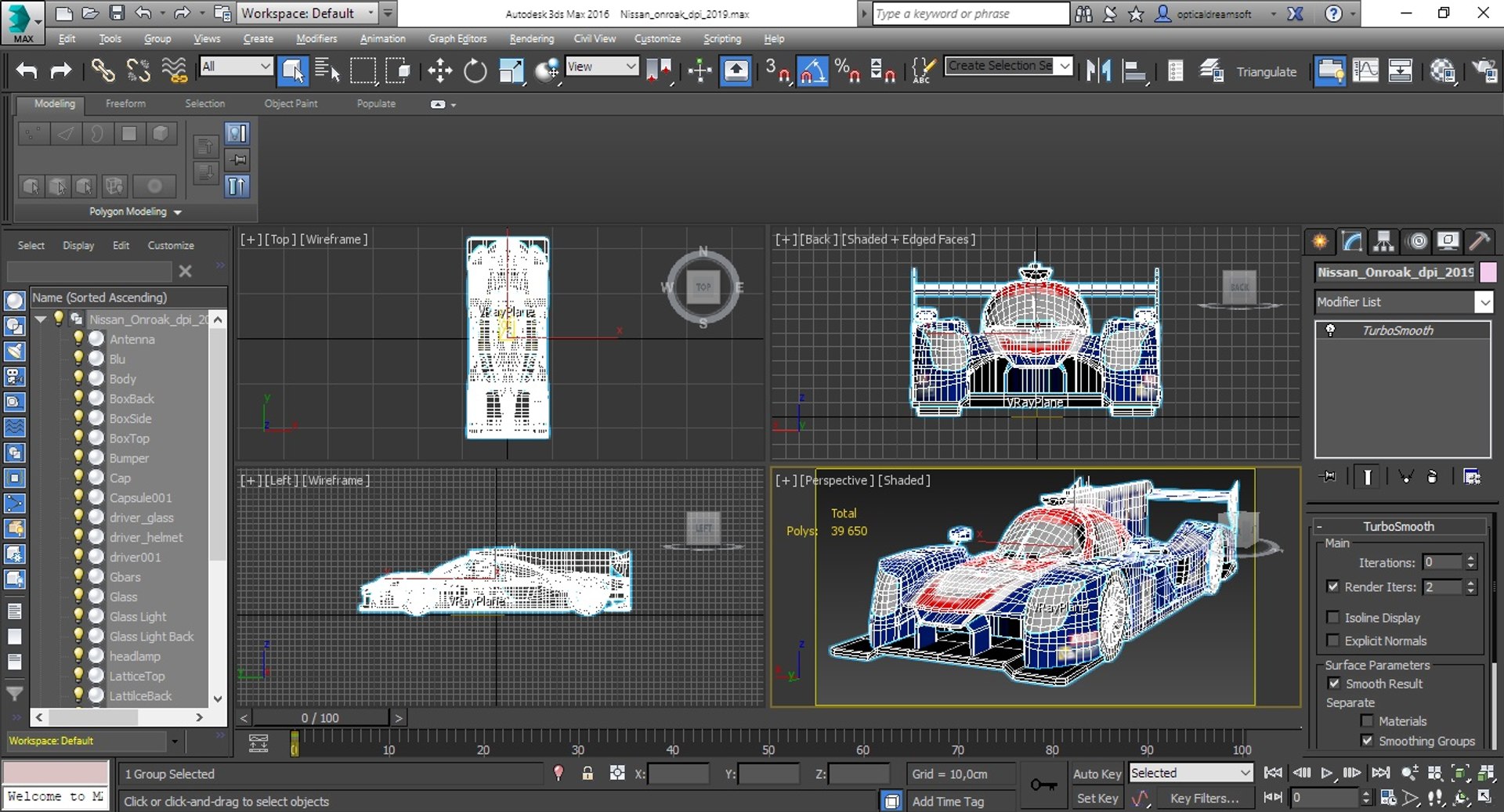1504x812 pixels.
Task: Click the Configure Modifier Sets icon
Action: click(1472, 476)
